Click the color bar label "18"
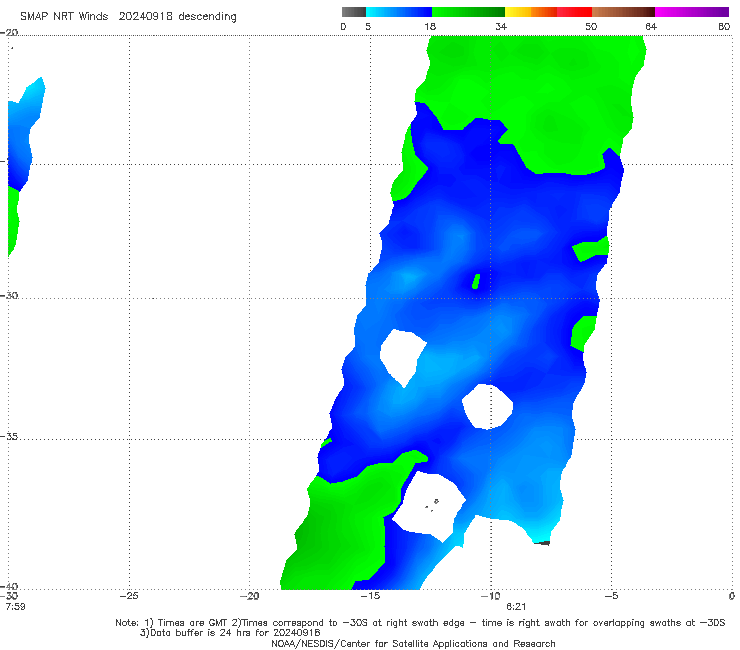The width and height of the screenshot is (740, 650). click(430, 27)
